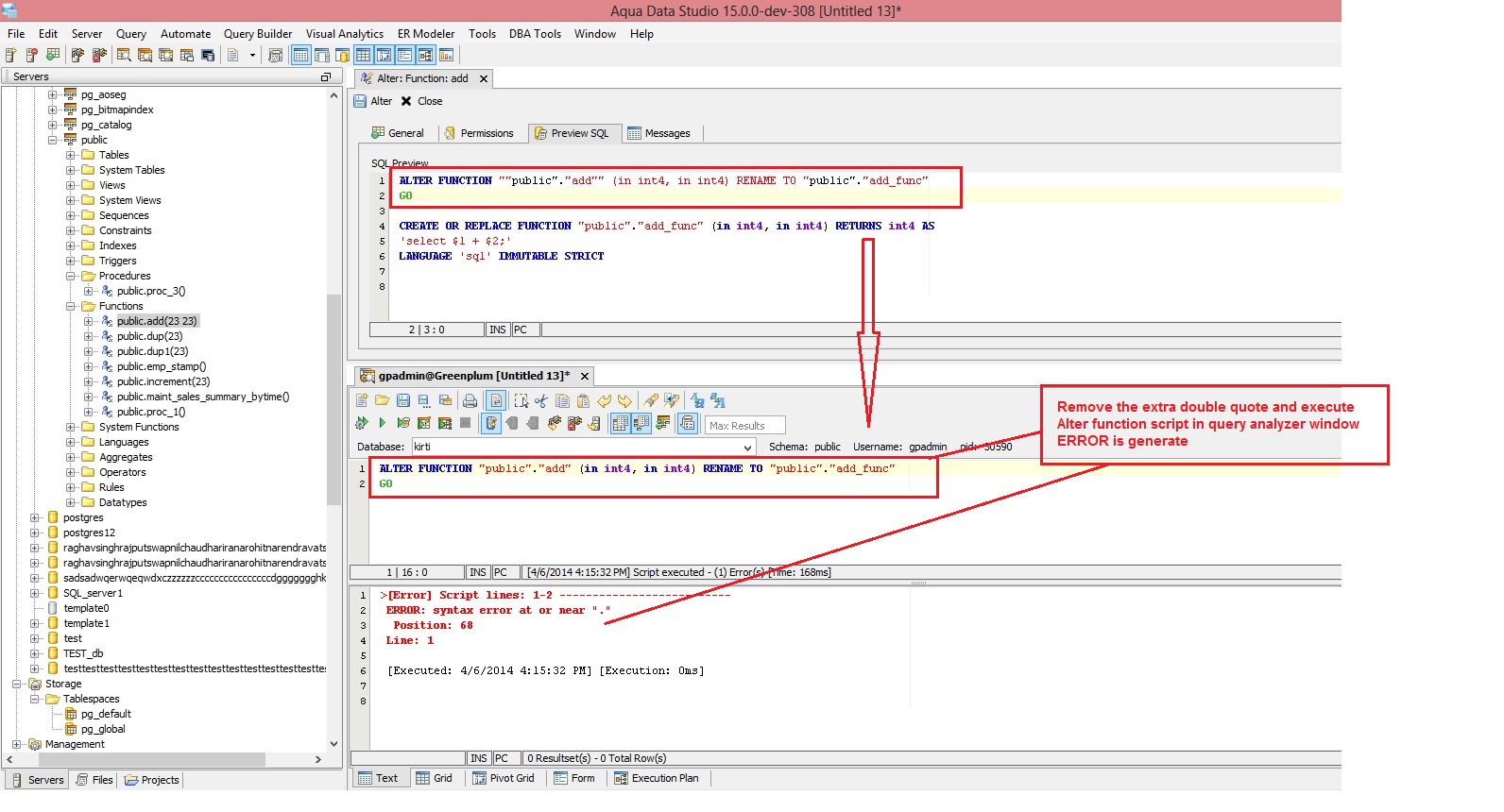Viewport: 1504px width, 812px height.
Task: Click the server icon with red delete mark
Action: click(31, 55)
